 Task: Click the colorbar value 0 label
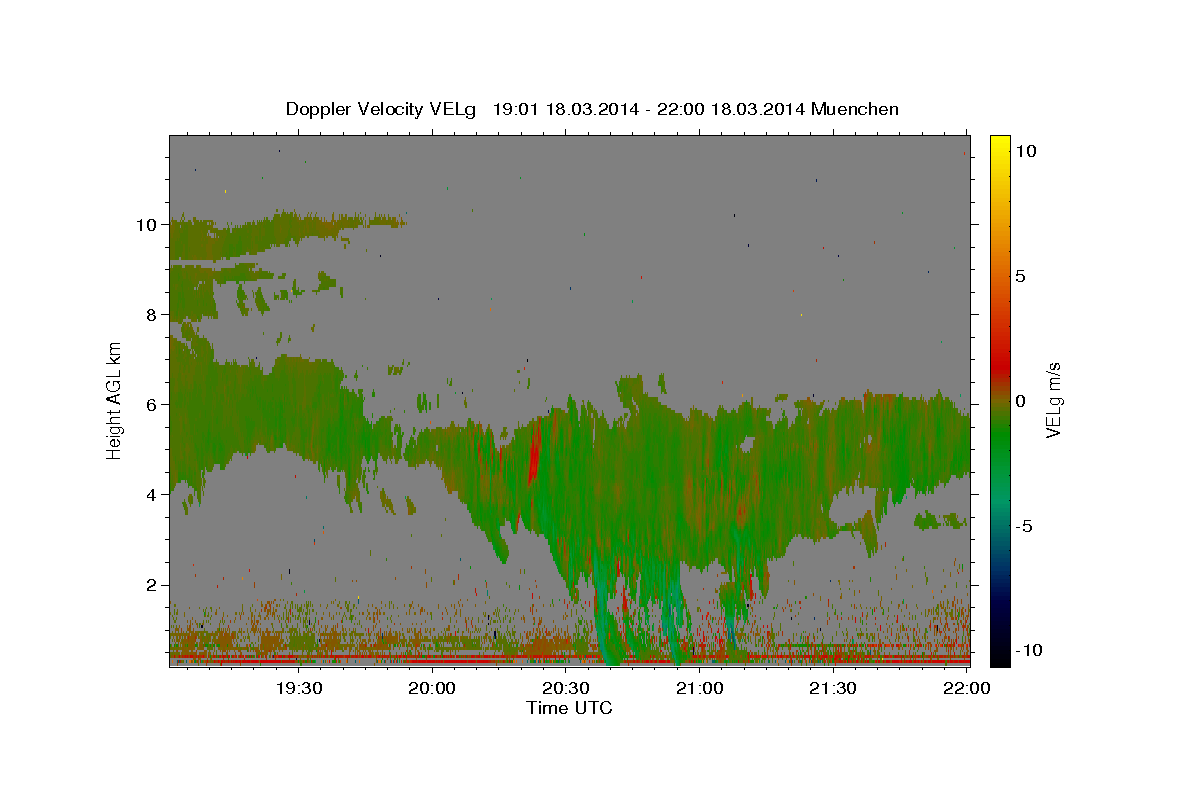(1020, 401)
